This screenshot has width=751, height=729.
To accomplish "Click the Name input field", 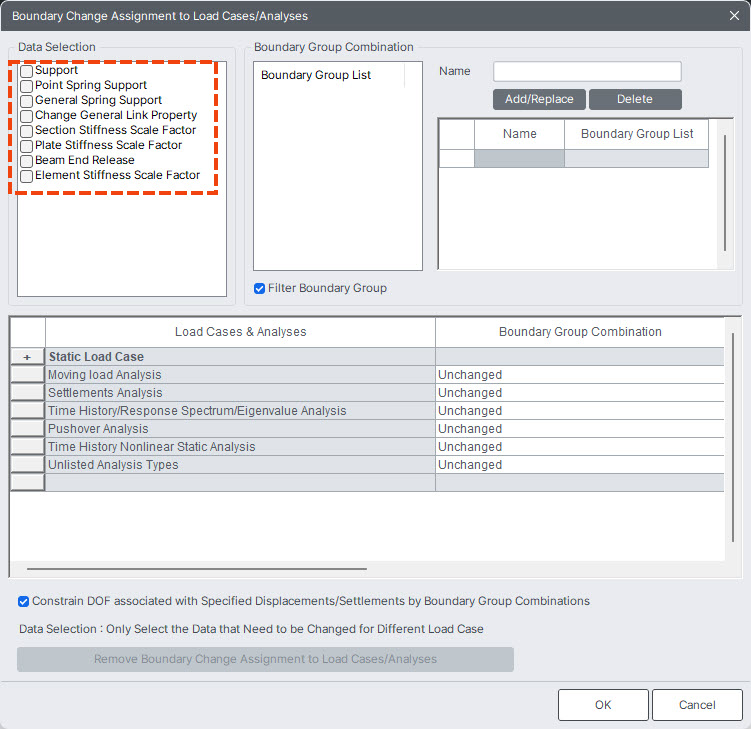I will click(587, 72).
